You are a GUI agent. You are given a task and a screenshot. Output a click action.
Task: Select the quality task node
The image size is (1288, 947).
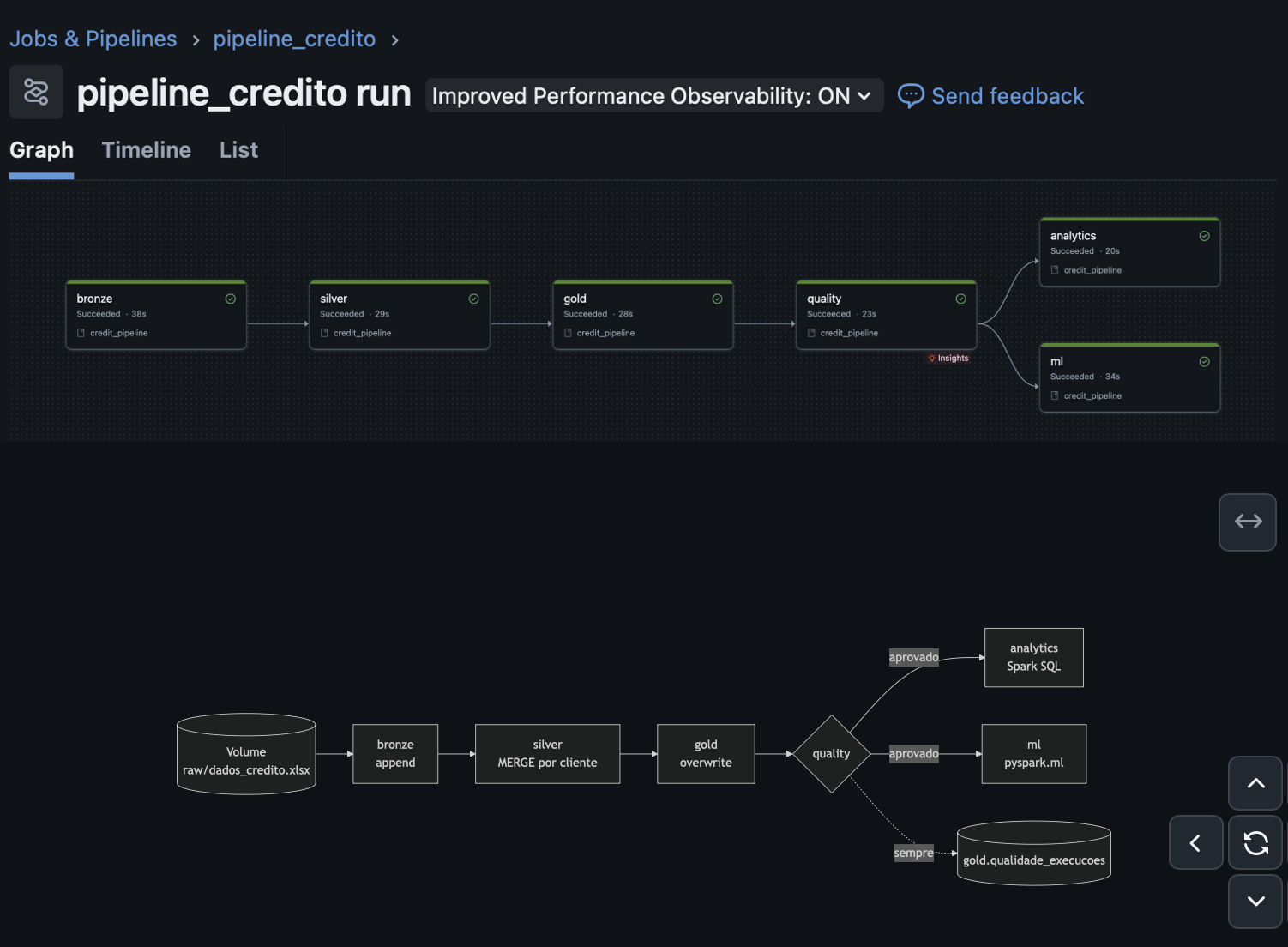[887, 315]
